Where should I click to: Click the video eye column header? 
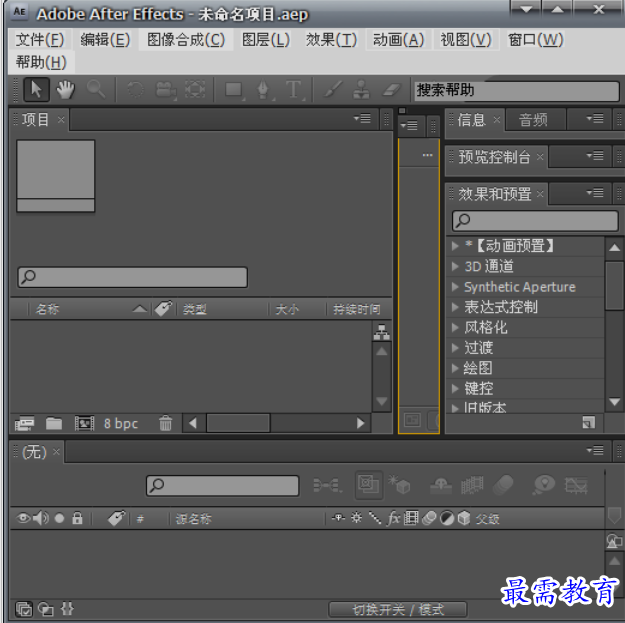[23, 518]
